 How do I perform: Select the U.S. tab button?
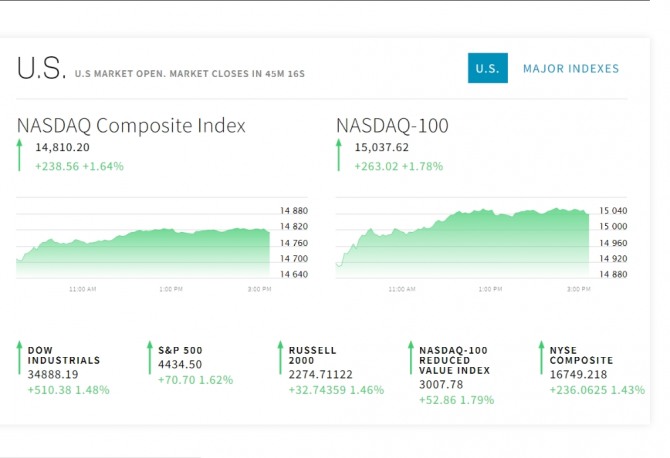point(488,68)
